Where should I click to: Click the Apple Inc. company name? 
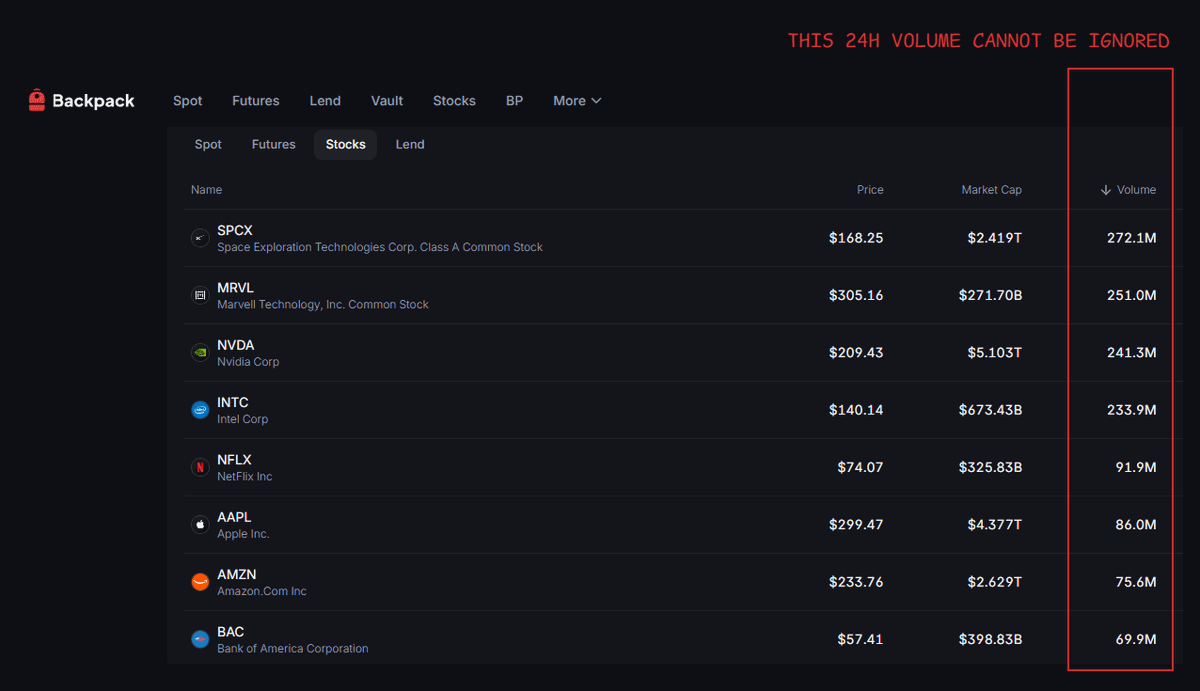[x=243, y=534]
